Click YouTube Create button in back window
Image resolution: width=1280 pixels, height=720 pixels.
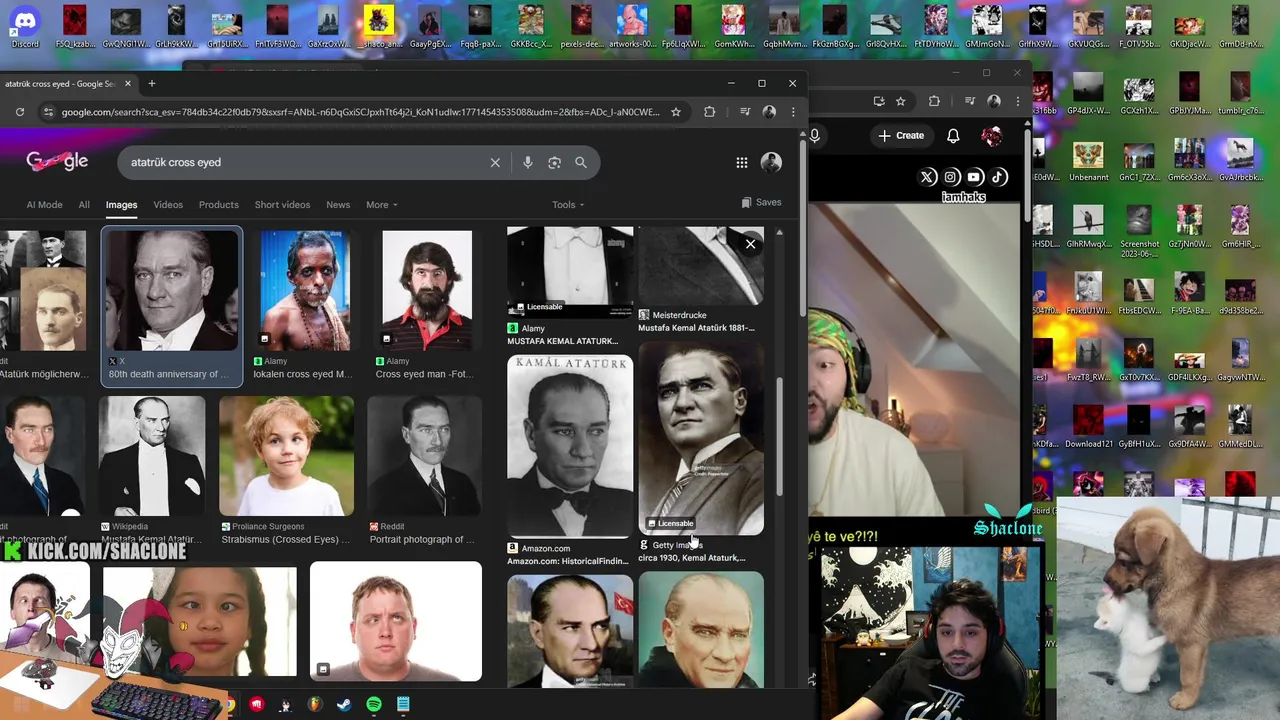[x=901, y=135]
